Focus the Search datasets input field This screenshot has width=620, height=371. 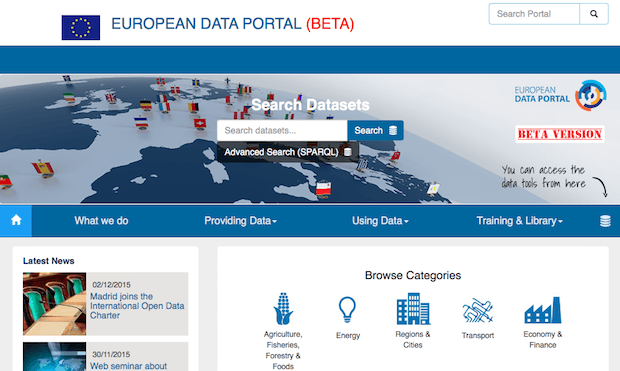tap(282, 131)
